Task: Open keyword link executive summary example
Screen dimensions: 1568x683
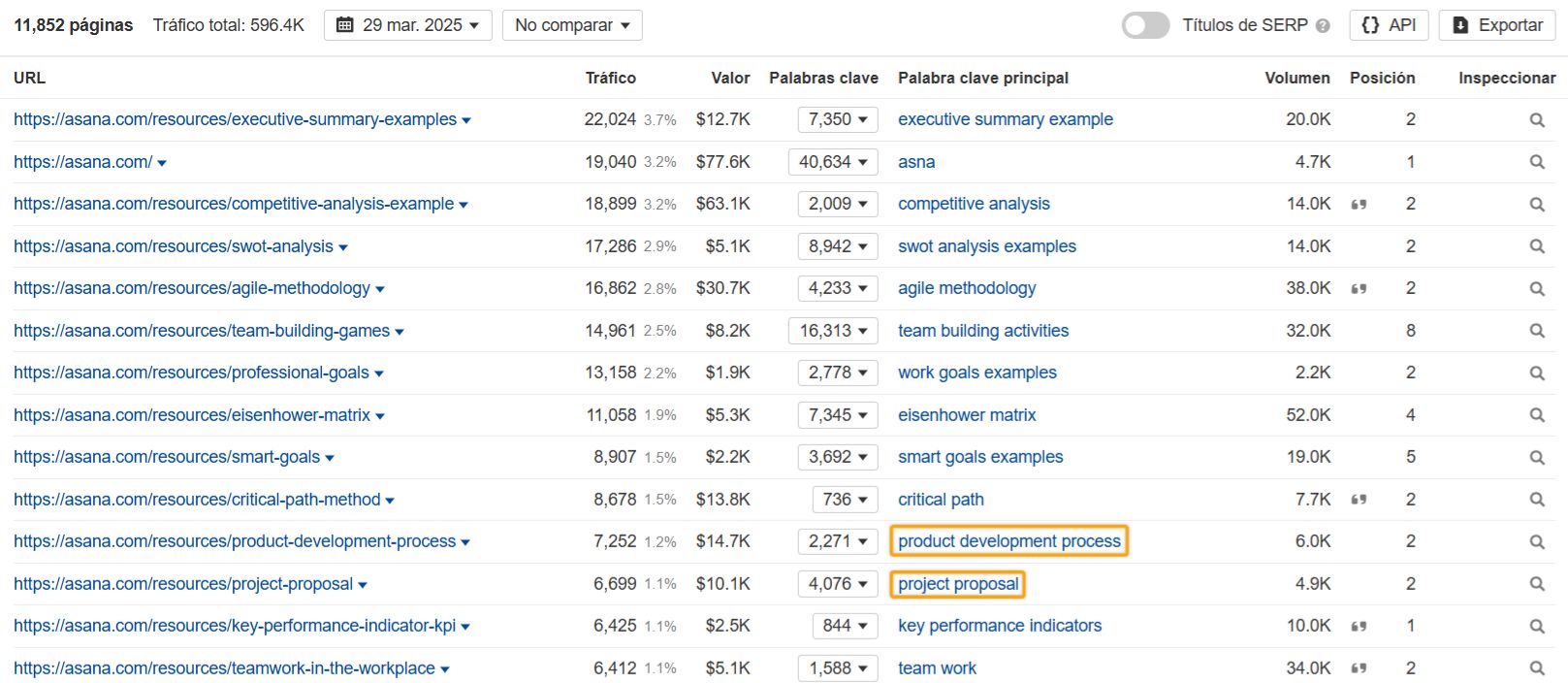Action: [x=1006, y=119]
